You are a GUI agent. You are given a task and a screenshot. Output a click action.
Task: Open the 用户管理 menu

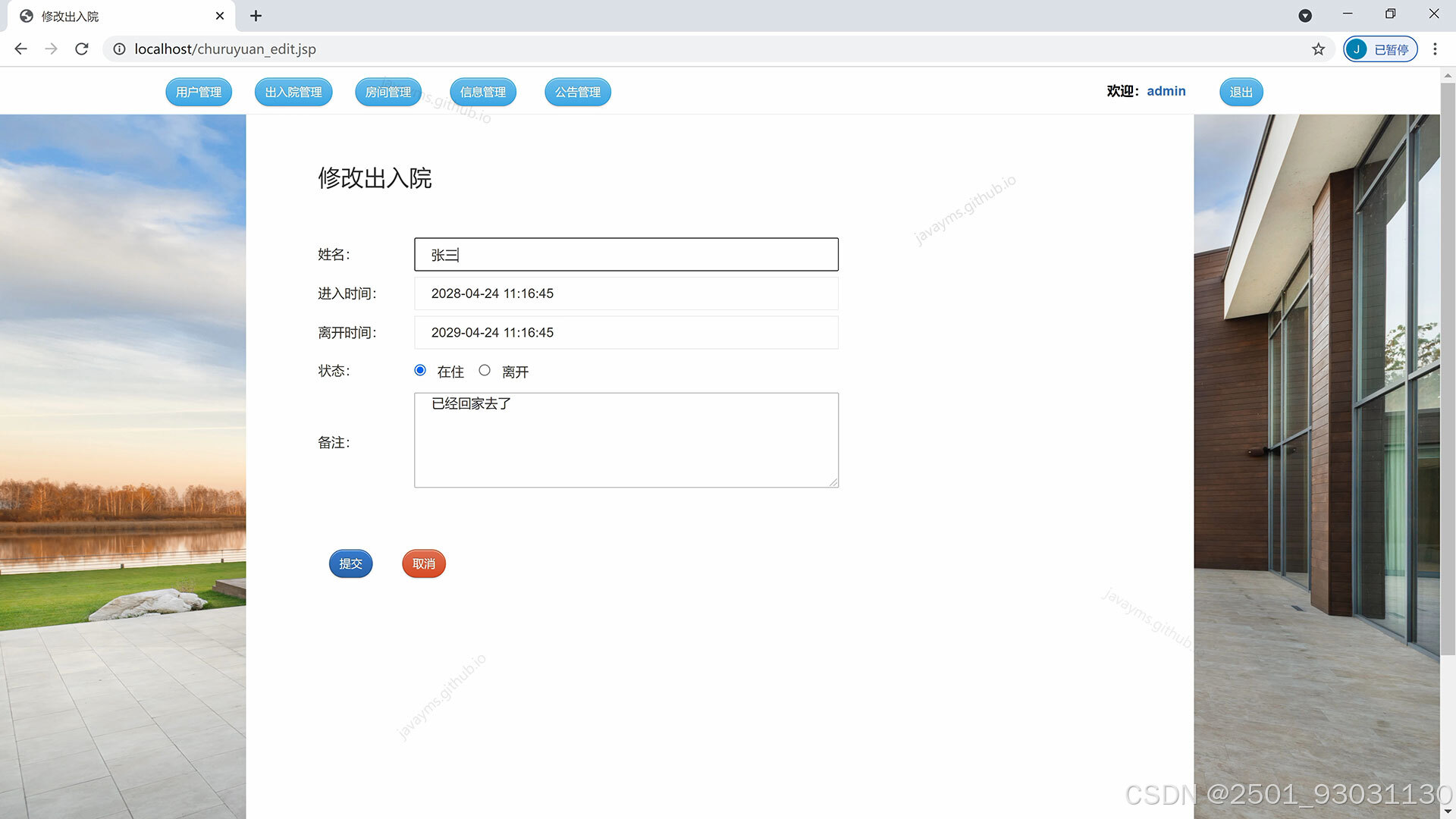pos(199,92)
